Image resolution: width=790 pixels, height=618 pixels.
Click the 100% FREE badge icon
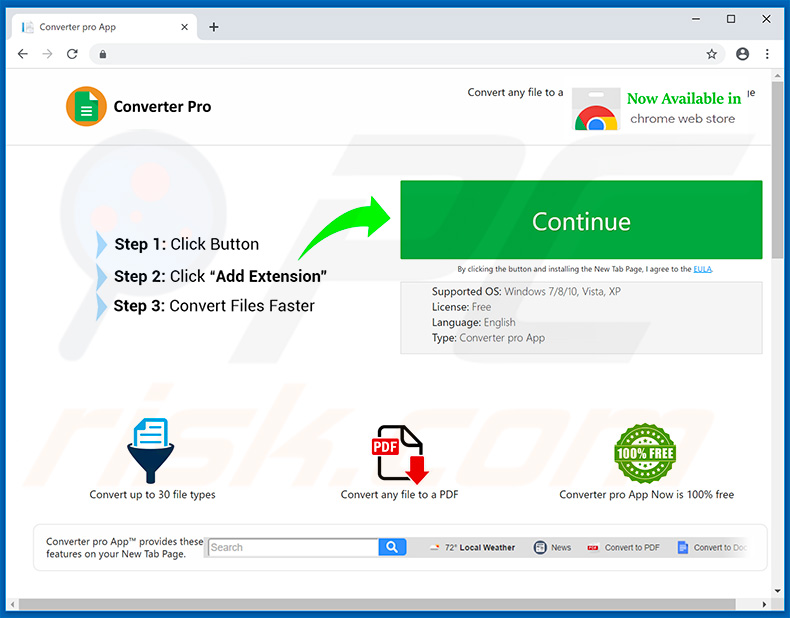(x=645, y=453)
